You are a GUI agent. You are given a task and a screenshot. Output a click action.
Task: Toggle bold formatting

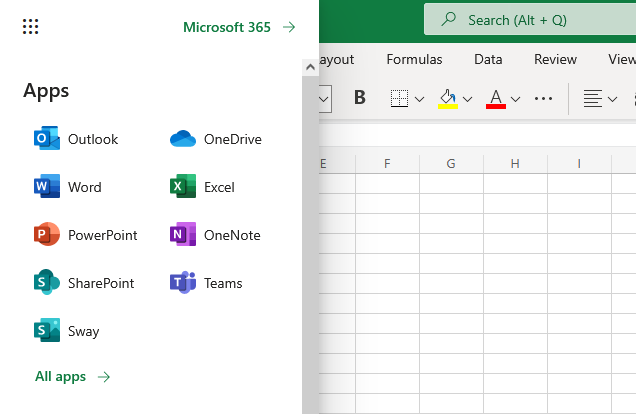coord(359,98)
